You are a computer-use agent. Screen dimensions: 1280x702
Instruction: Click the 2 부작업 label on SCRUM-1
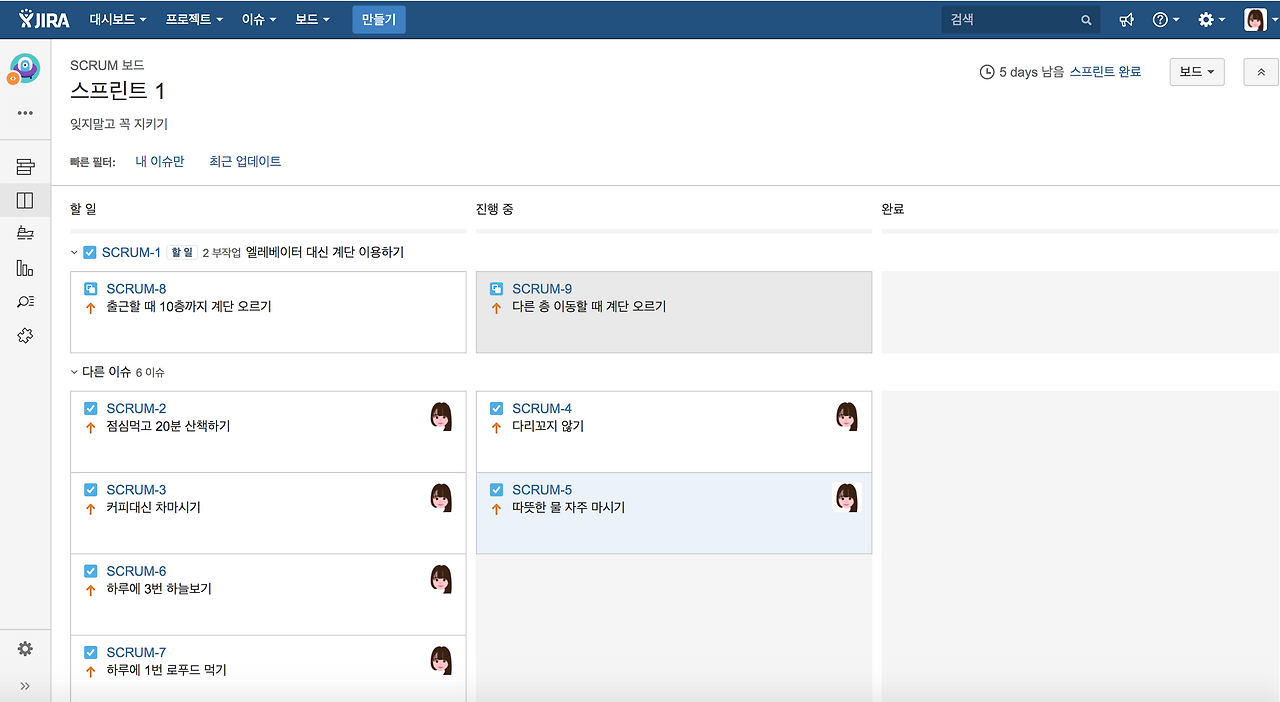(x=222, y=253)
